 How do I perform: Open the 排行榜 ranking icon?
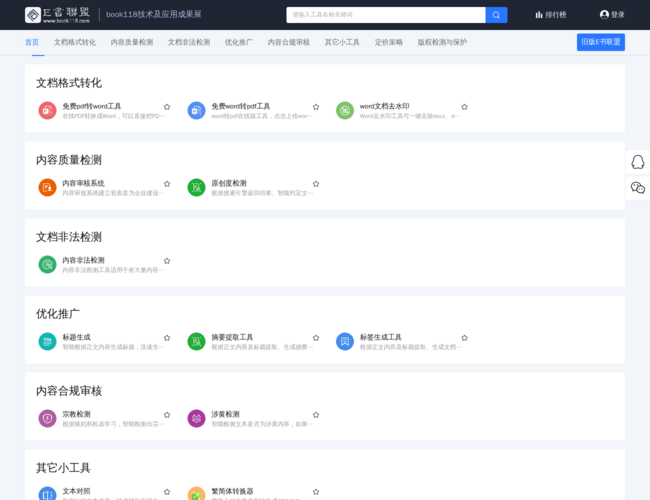[539, 15]
